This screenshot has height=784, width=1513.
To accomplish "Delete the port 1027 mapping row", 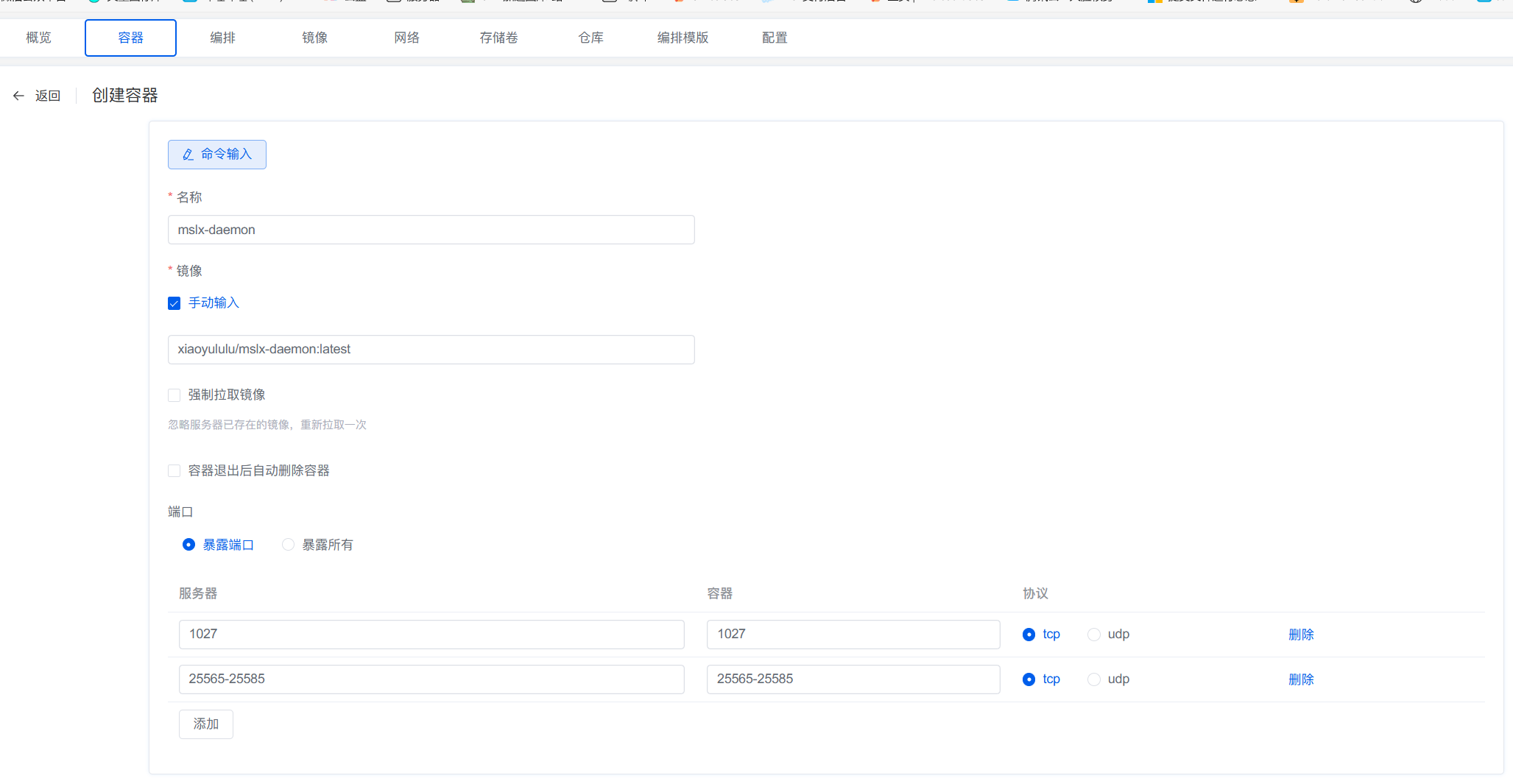I will [x=1300, y=635].
